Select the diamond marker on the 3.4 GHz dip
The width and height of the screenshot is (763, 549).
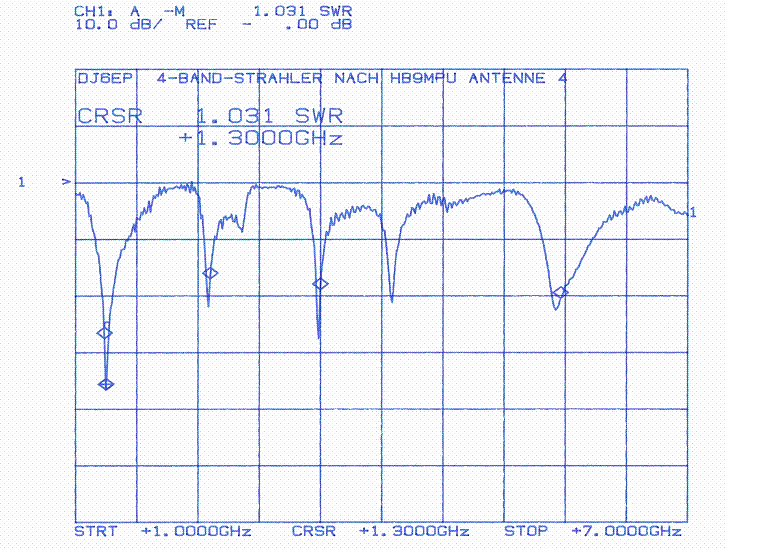(x=320, y=284)
